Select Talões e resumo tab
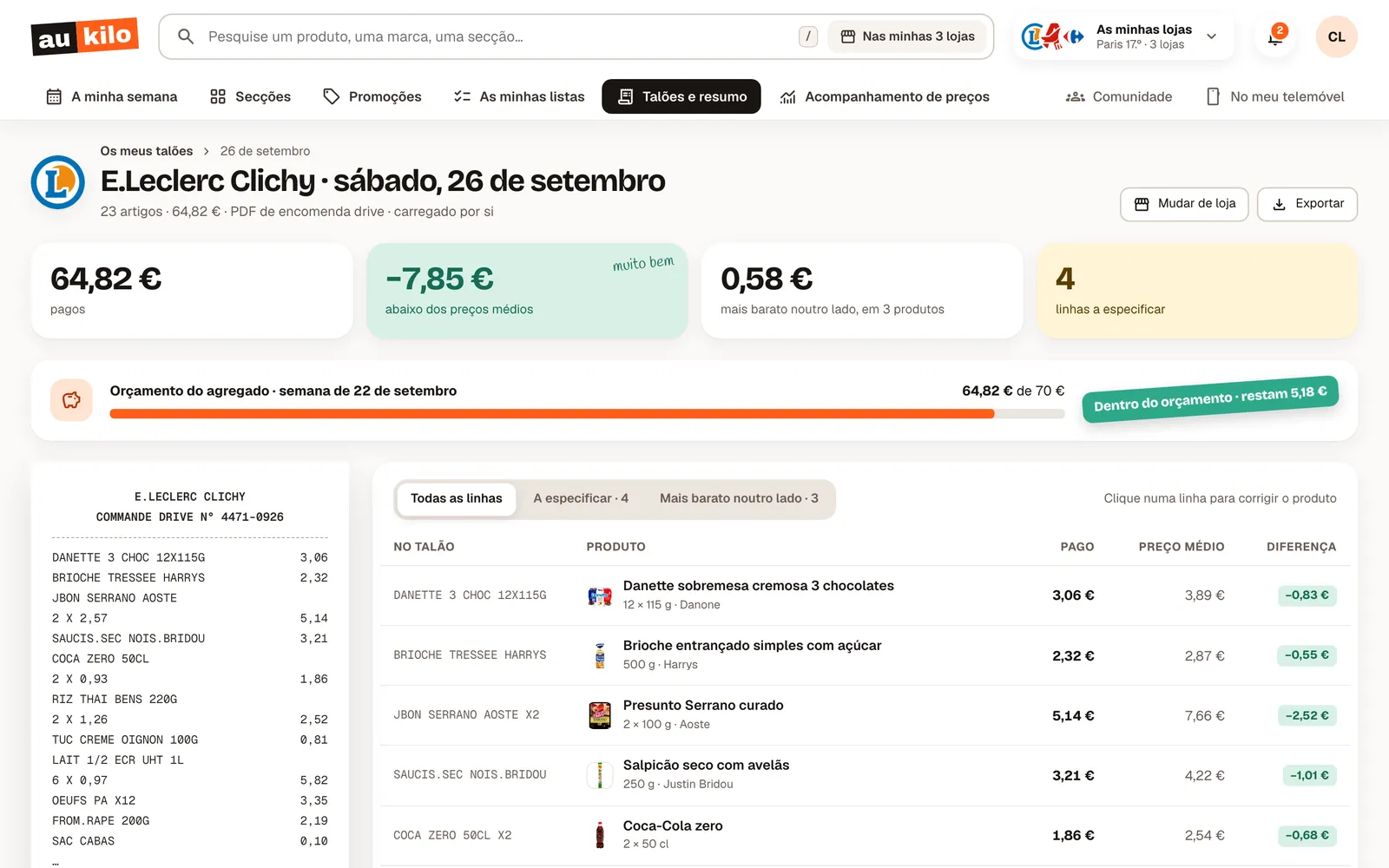This screenshot has height=868, width=1389. pos(681,96)
